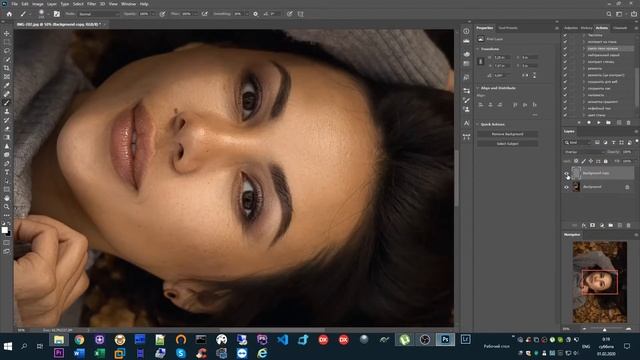
Task: Add layer mask to current layer
Action: click(x=593, y=225)
